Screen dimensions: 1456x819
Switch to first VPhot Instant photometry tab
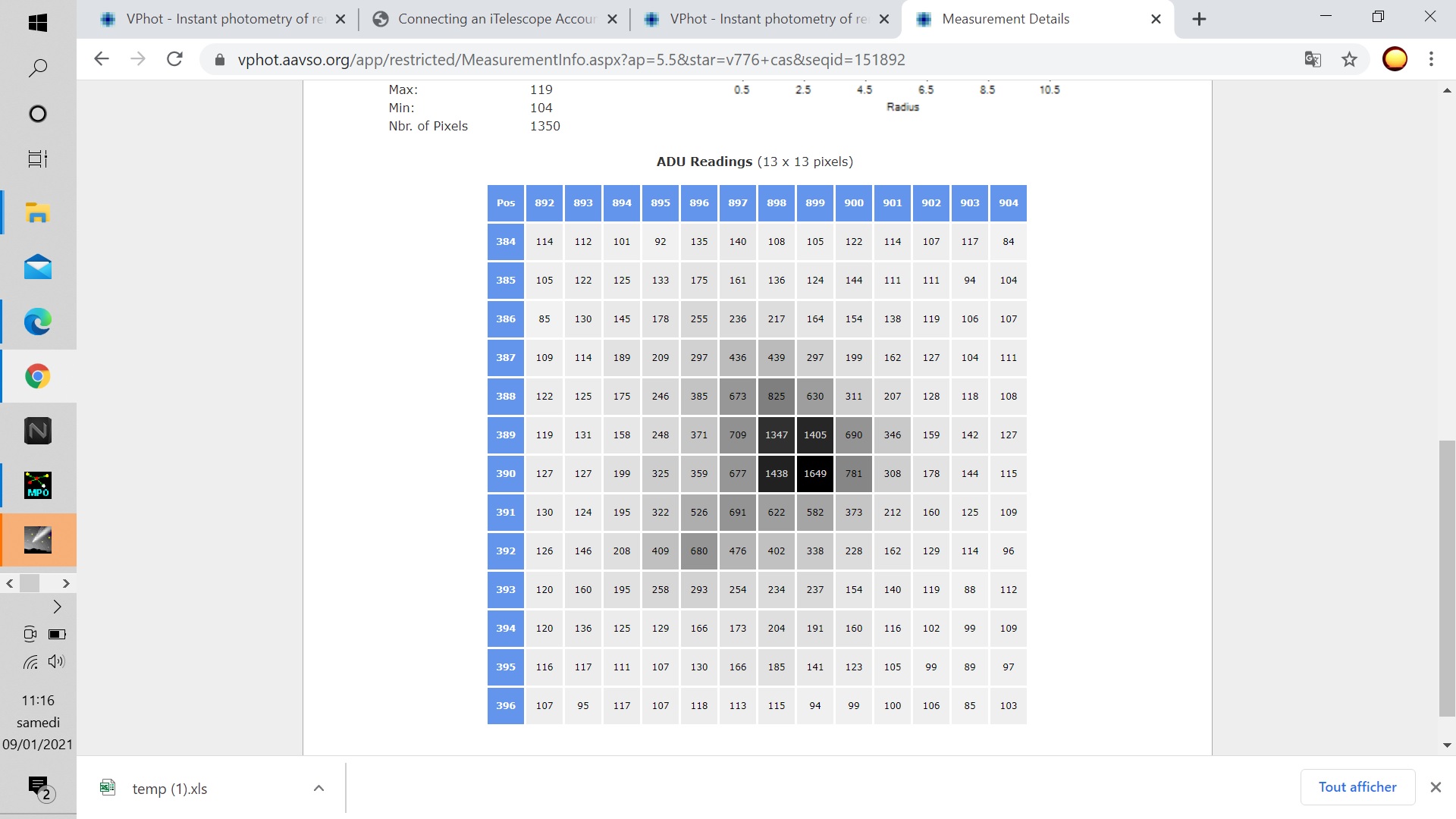224,19
